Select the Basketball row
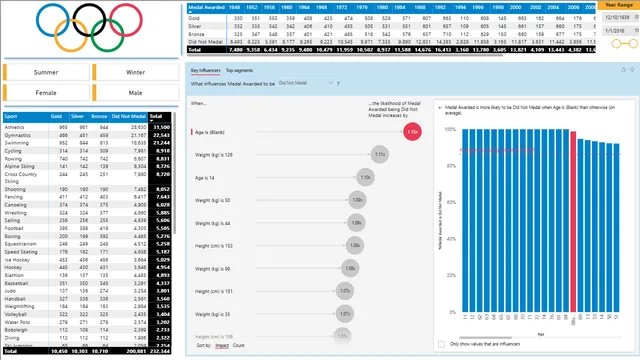The width and height of the screenshot is (640, 360). (x=87, y=283)
